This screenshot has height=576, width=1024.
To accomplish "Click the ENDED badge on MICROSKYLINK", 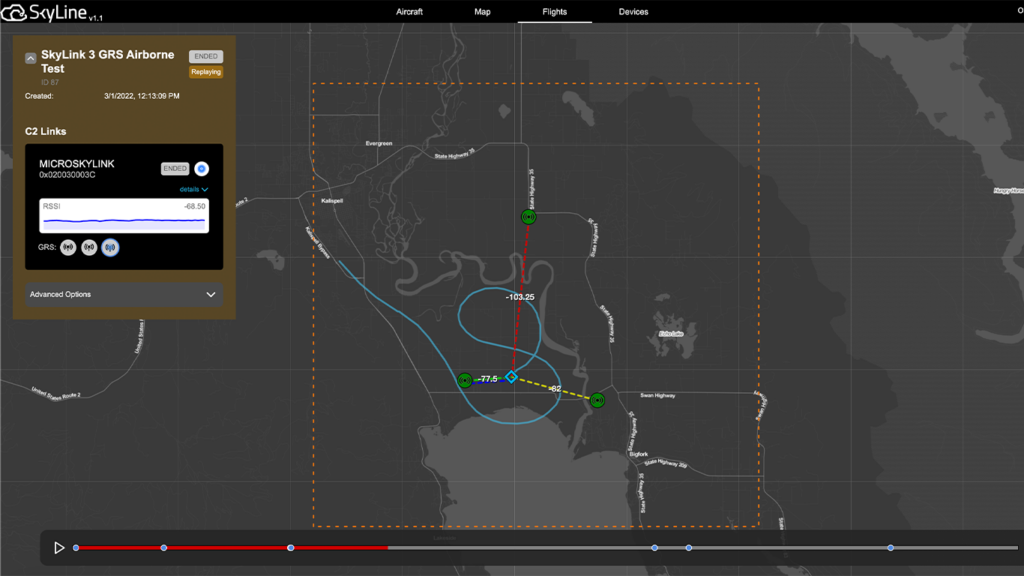I will pyautogui.click(x=175, y=168).
